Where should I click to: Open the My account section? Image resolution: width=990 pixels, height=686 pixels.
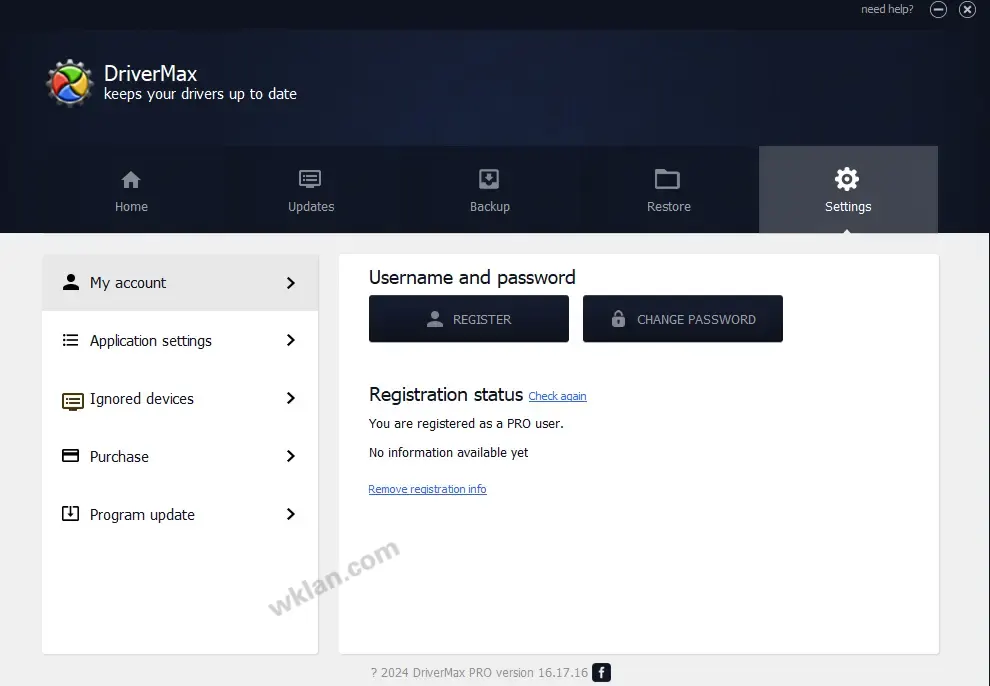(180, 283)
